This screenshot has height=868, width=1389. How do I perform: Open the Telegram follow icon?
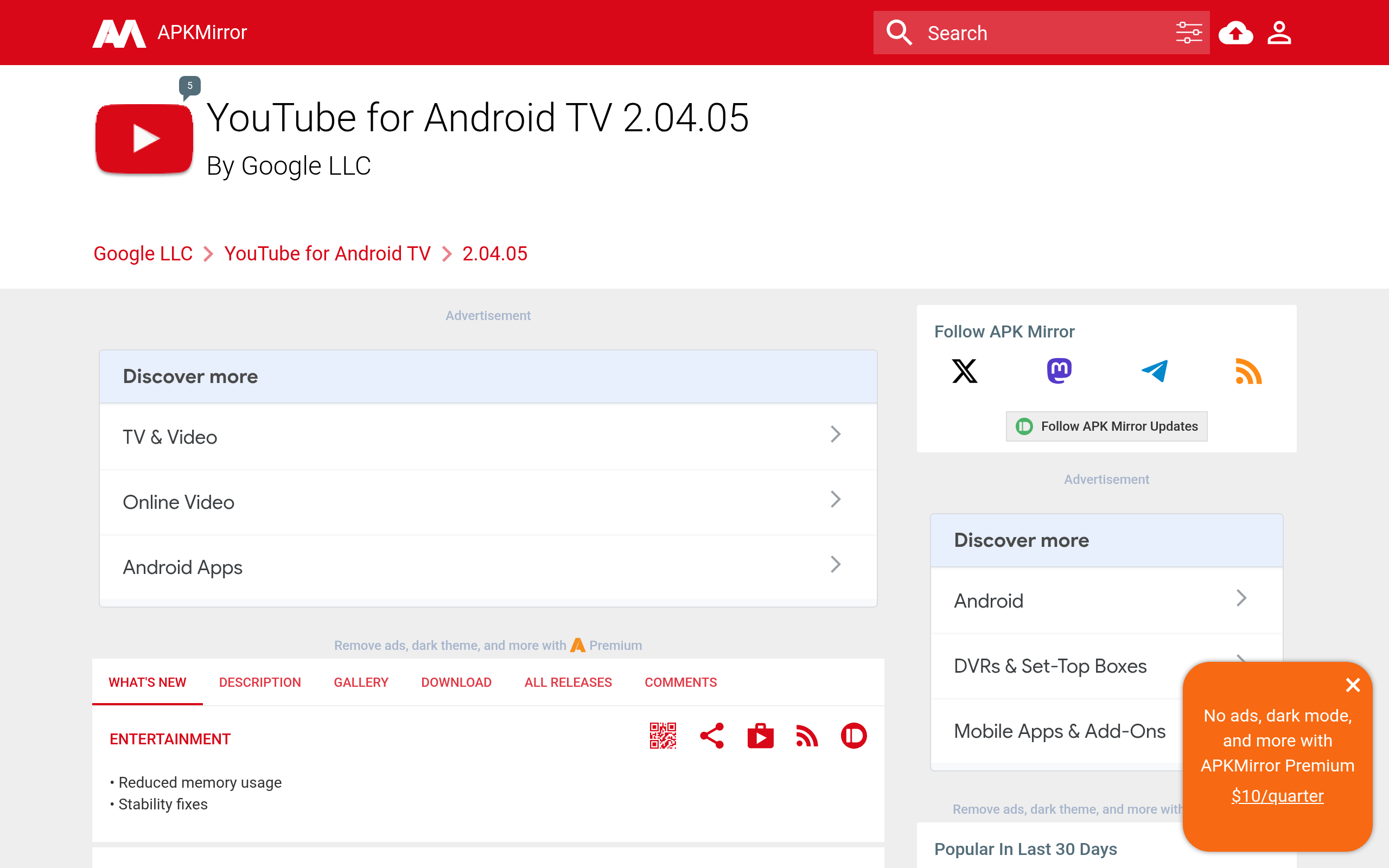1154,372
